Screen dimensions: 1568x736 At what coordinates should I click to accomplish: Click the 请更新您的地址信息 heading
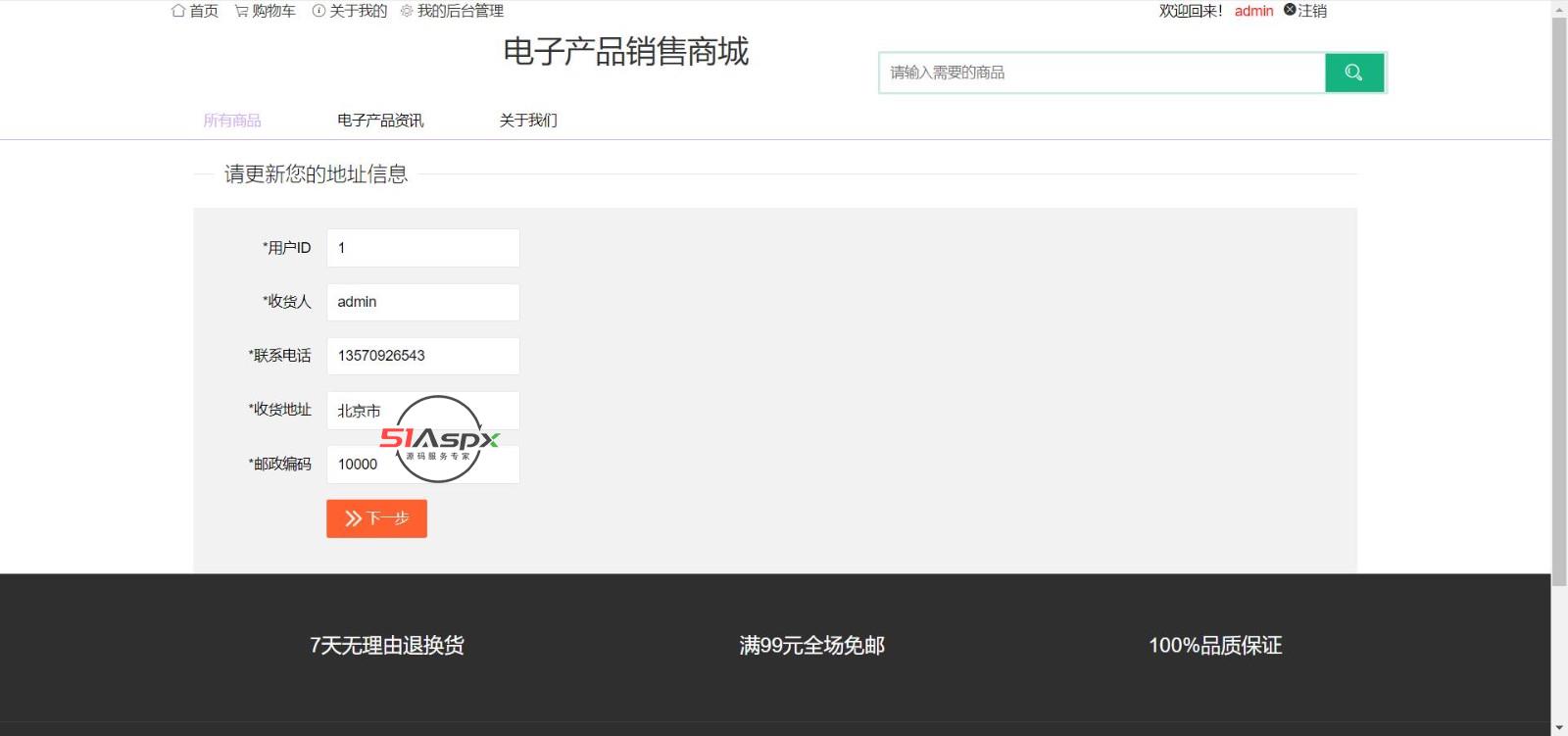coord(317,174)
